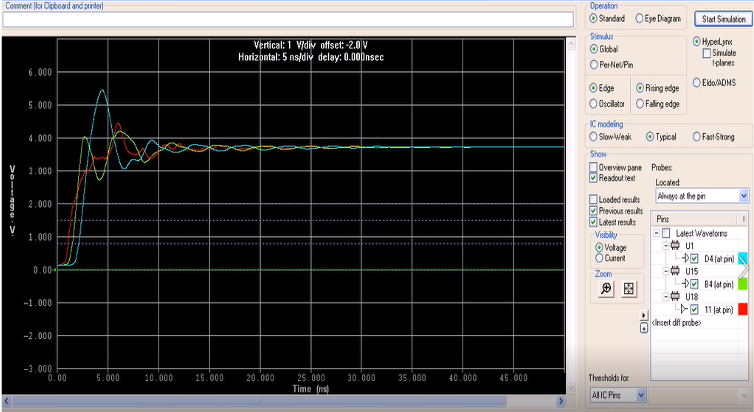
Task: Set visibility to Current
Action: pyautogui.click(x=599, y=258)
